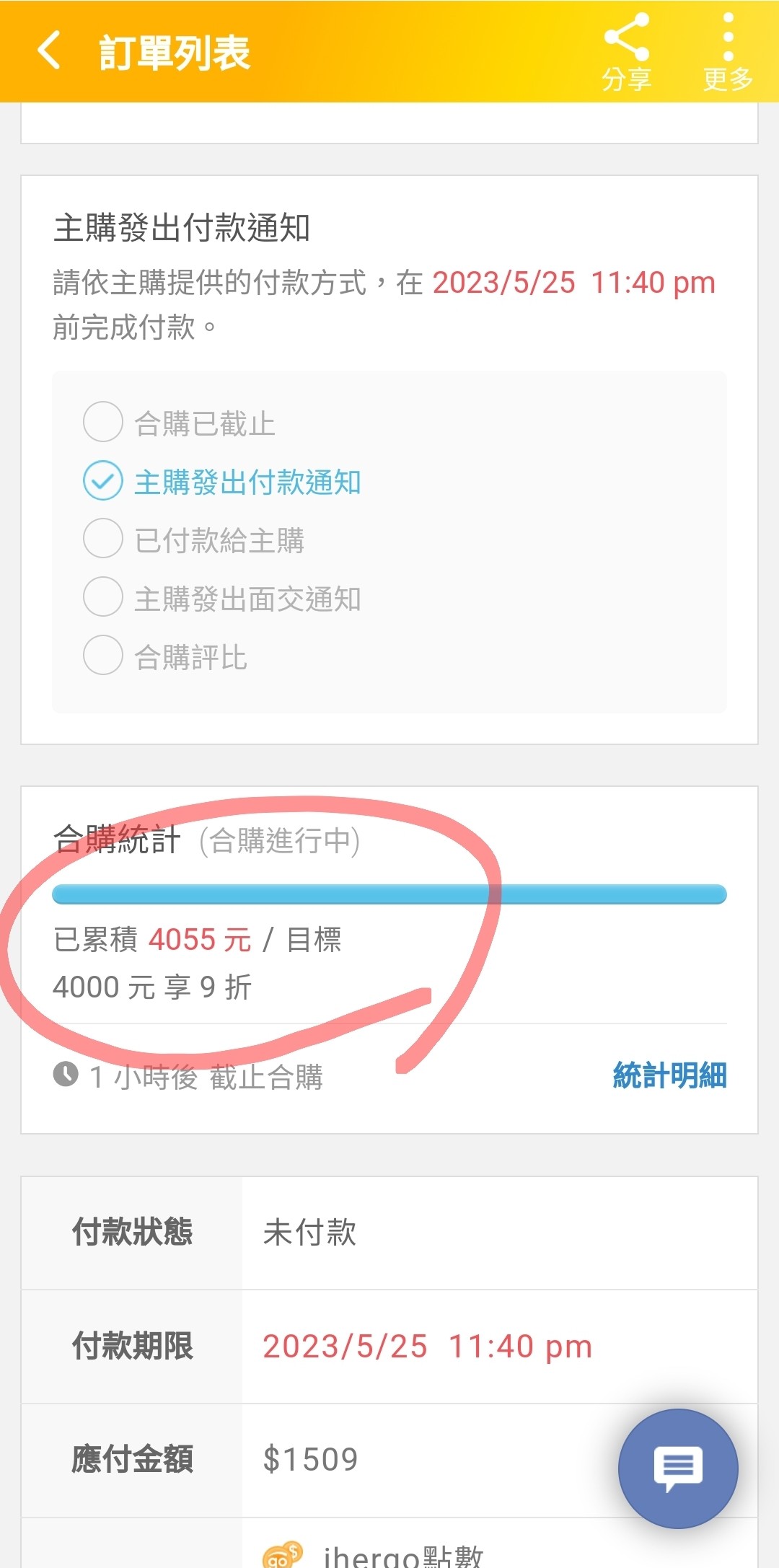Tap the 更多 label in header
This screenshot has height=1568, width=779.
[728, 79]
